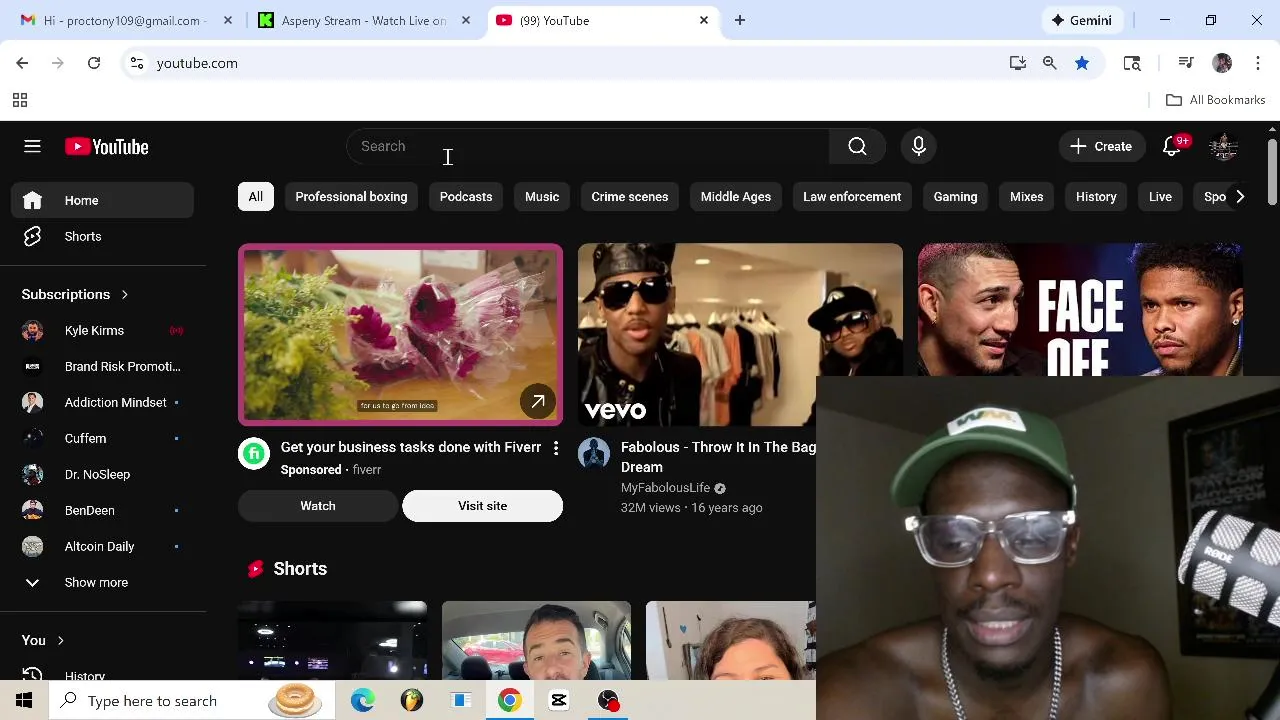The height and width of the screenshot is (720, 1280).
Task: Open Altcoin Daily subscription
Action: pos(103,546)
